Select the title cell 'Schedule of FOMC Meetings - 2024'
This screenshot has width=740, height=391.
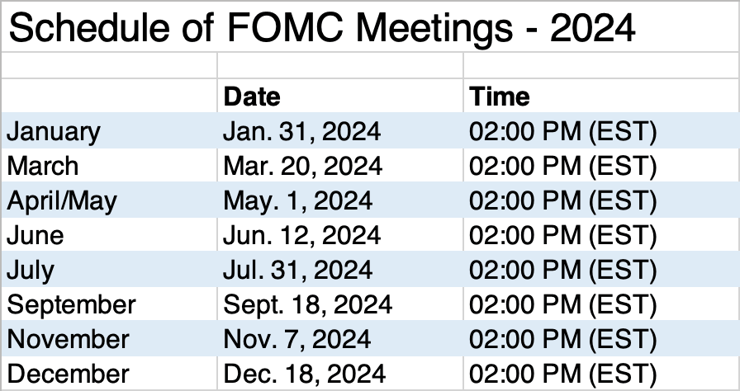point(370,27)
